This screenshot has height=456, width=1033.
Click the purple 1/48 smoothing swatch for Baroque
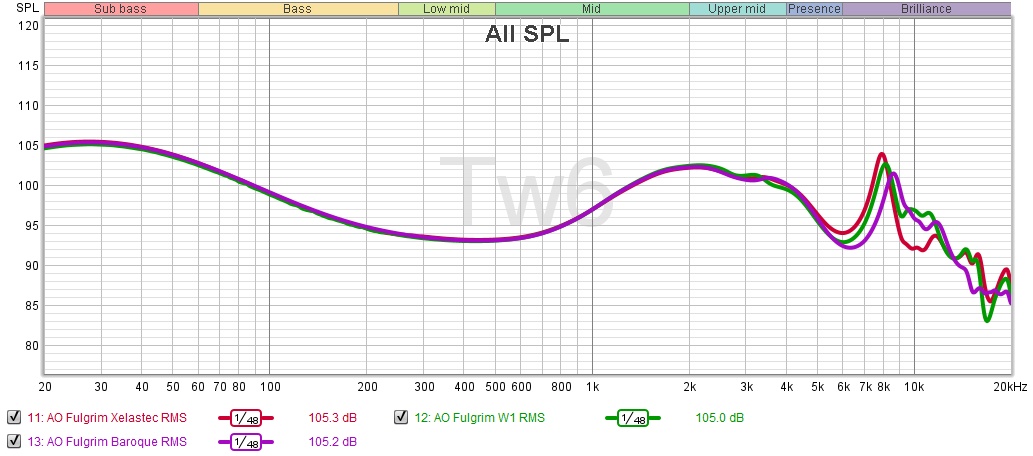click(x=246, y=441)
